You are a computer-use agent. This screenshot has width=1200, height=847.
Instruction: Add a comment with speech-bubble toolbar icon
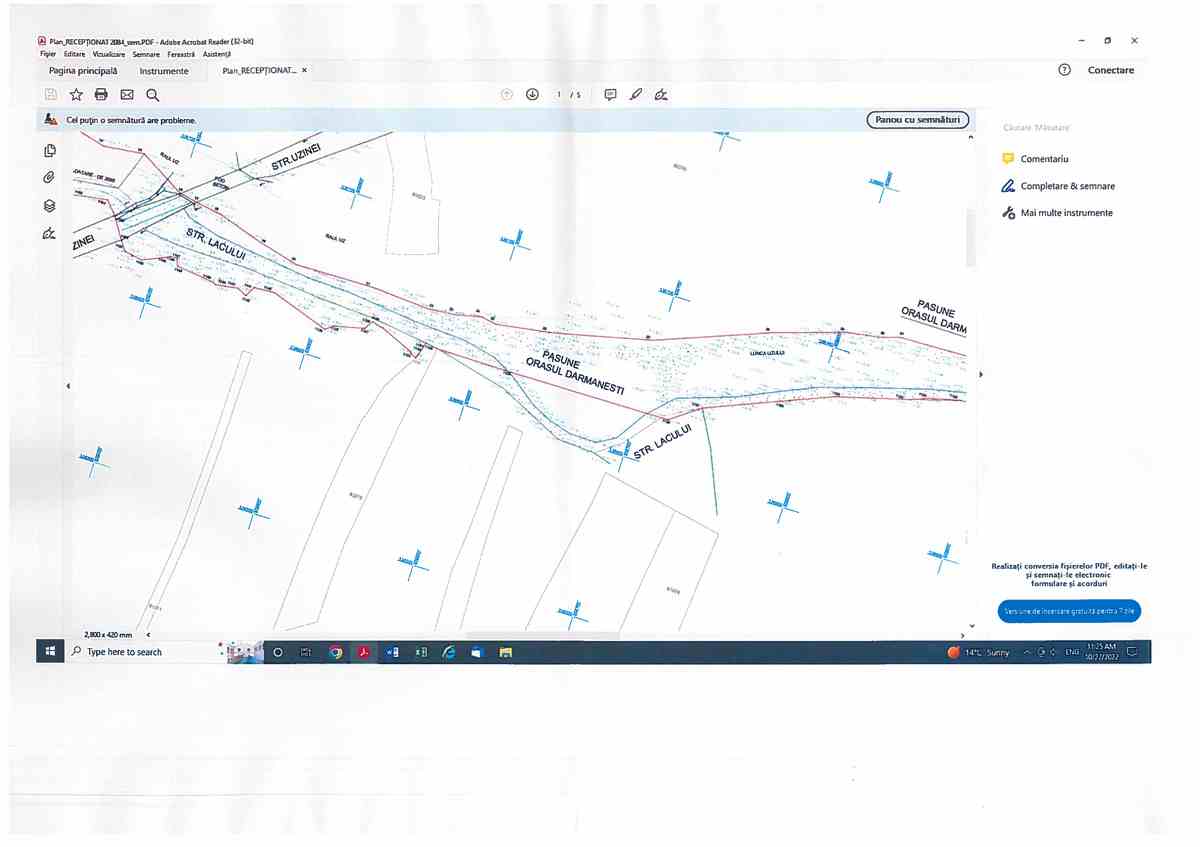point(610,95)
